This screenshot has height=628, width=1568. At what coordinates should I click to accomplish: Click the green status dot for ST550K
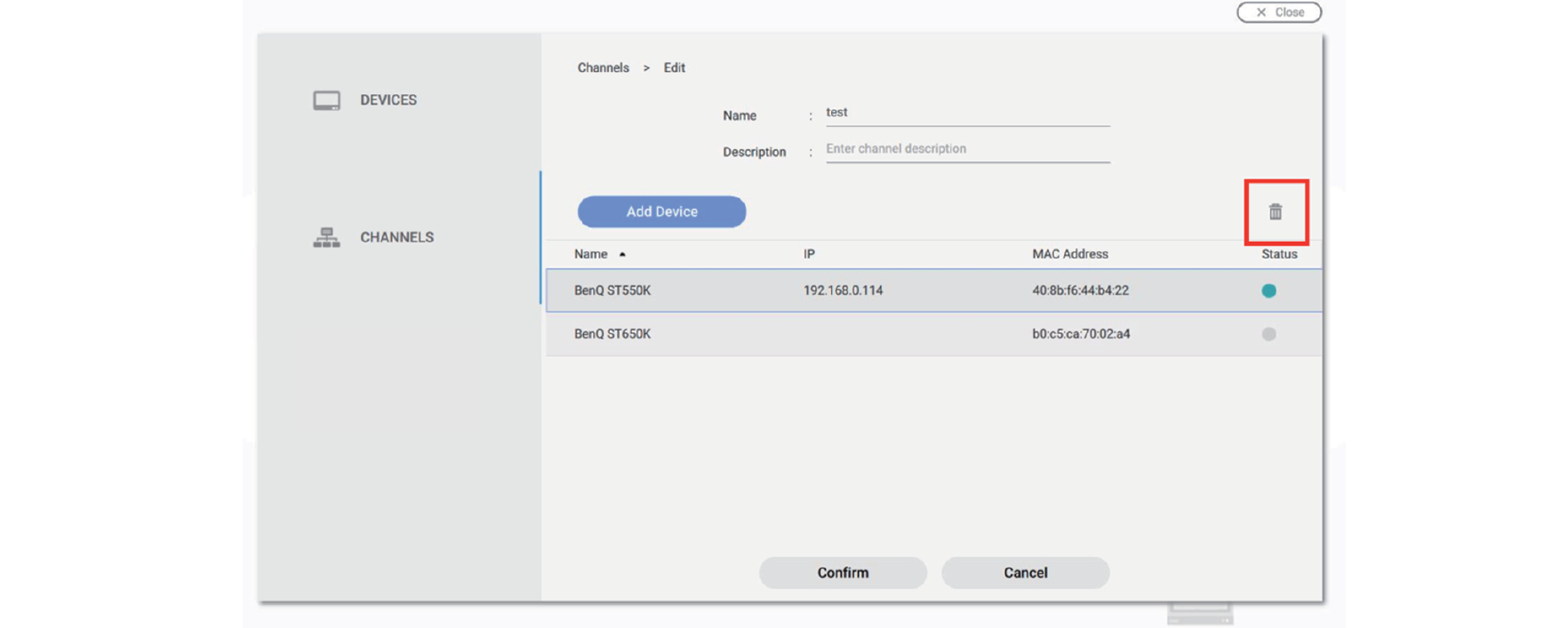1268,290
